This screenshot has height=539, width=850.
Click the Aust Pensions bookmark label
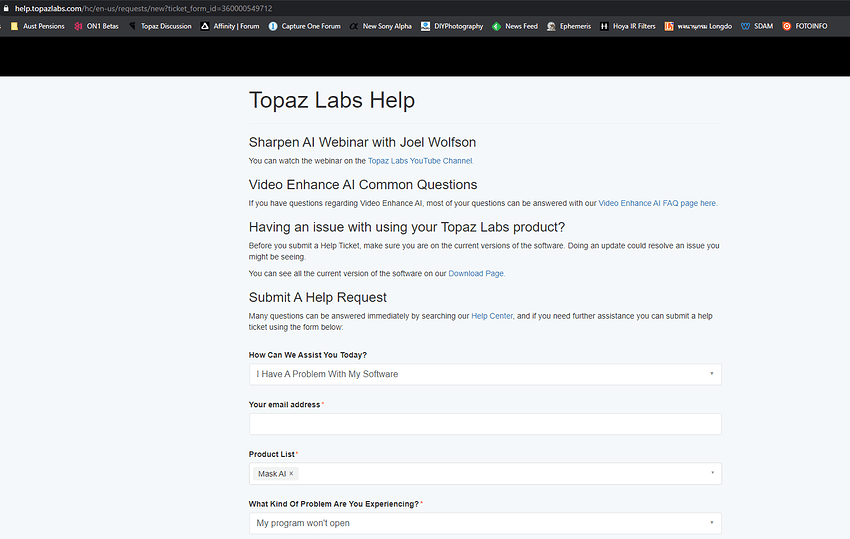click(44, 26)
